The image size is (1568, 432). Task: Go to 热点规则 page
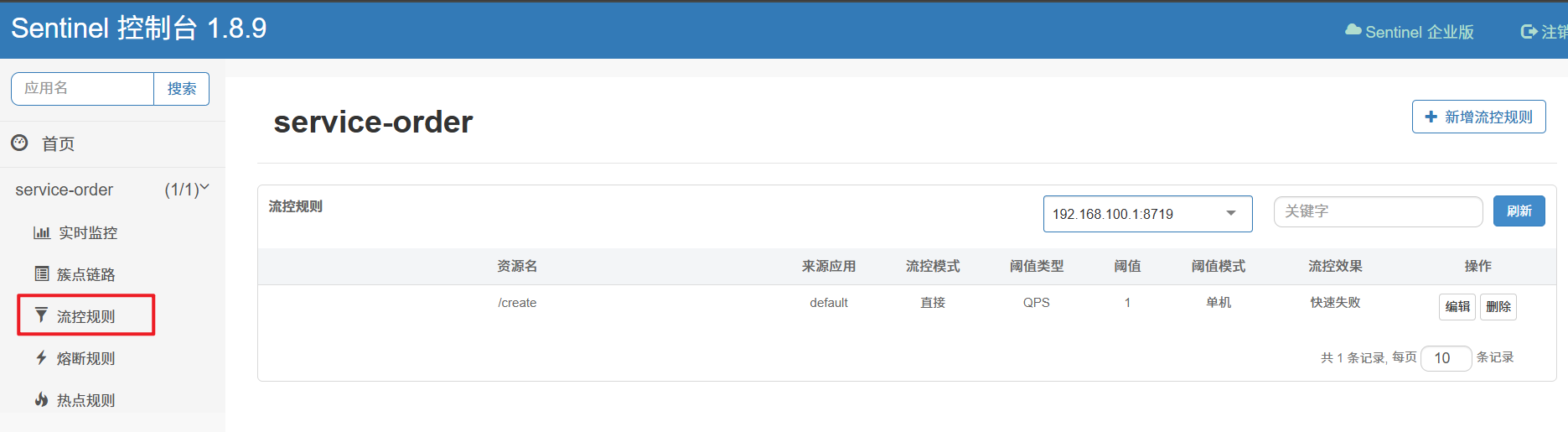pos(85,400)
